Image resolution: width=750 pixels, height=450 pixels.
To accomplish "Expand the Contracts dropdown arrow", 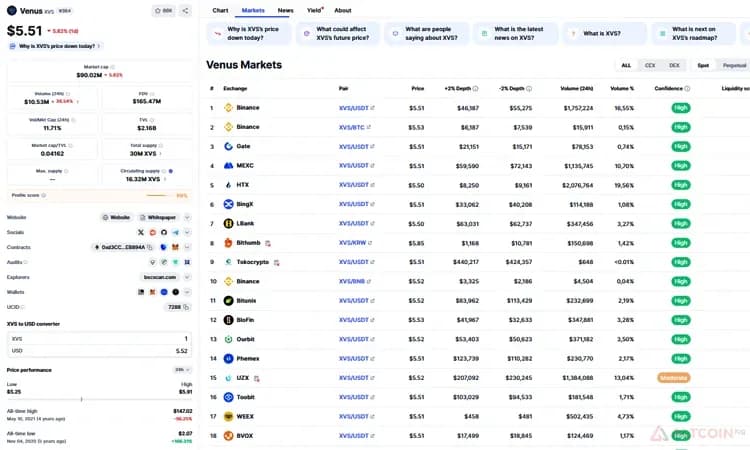I will [x=187, y=247].
